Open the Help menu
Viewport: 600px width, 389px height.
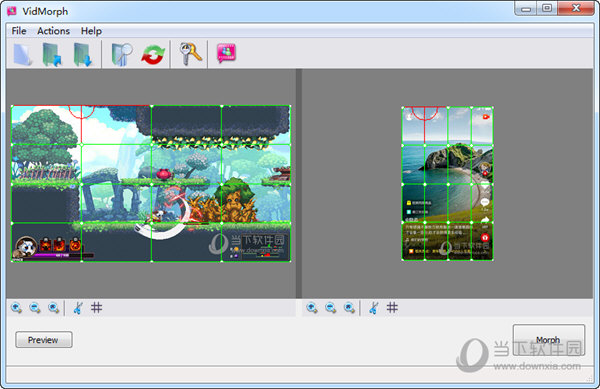91,31
